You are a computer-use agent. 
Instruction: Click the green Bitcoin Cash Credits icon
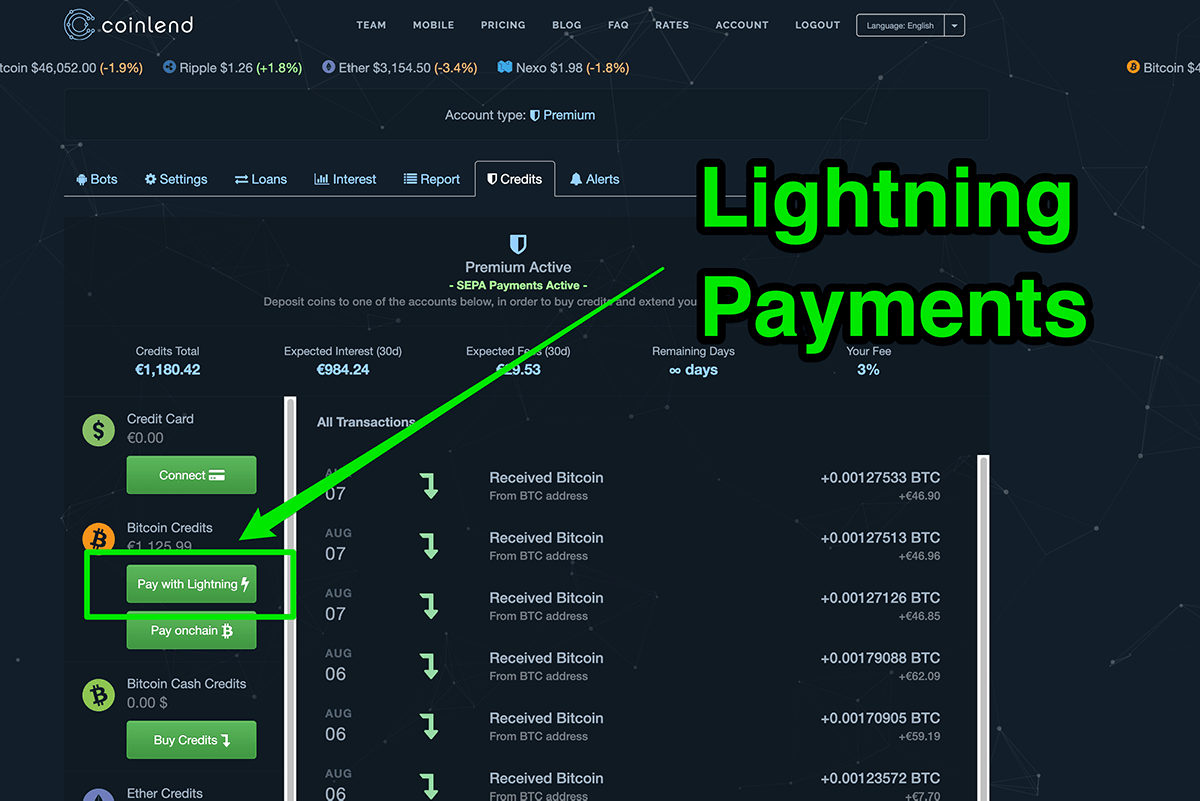(98, 694)
